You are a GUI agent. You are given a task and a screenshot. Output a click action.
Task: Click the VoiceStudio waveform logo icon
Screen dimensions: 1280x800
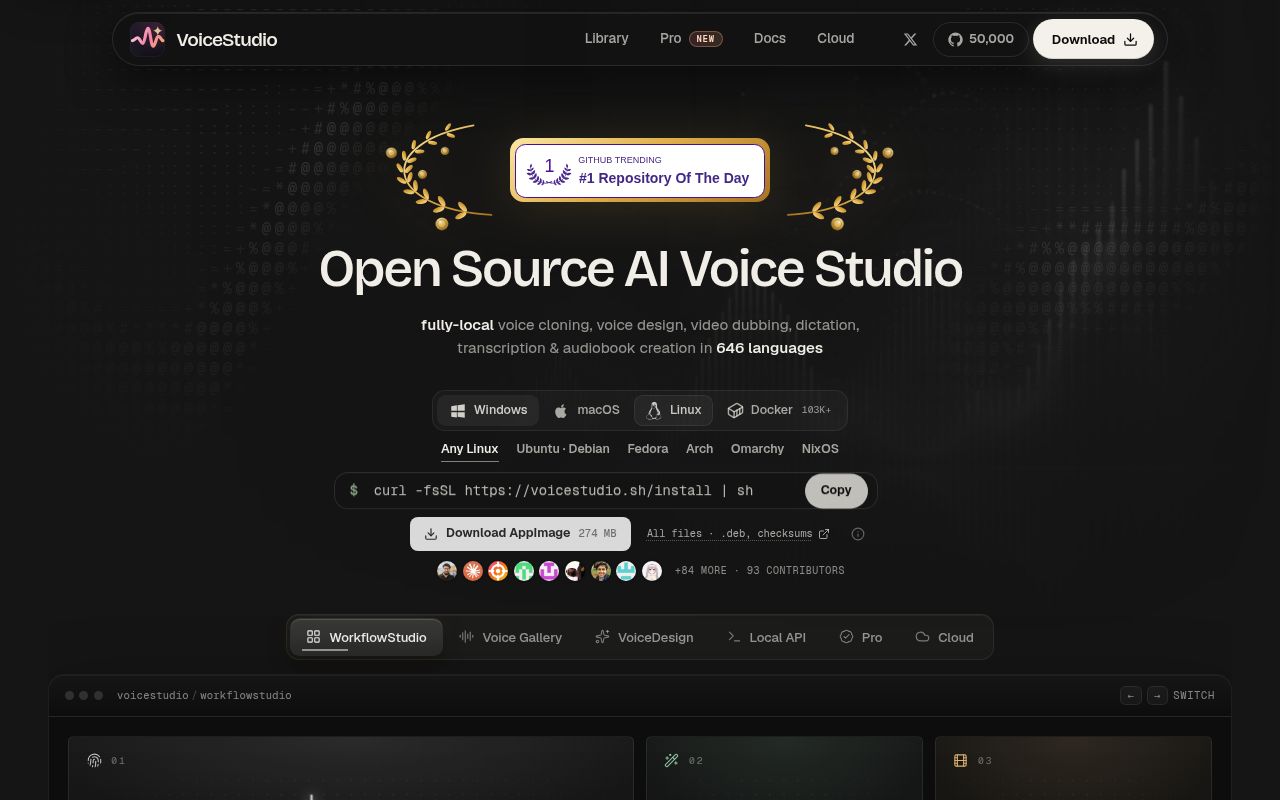147,39
